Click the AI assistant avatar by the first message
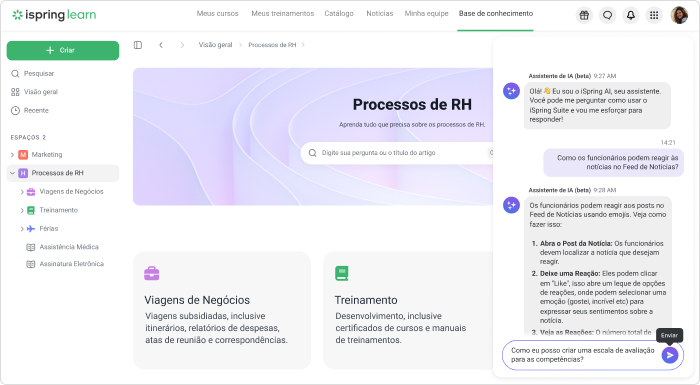Viewport: 700px width, 385px height. coord(511,91)
